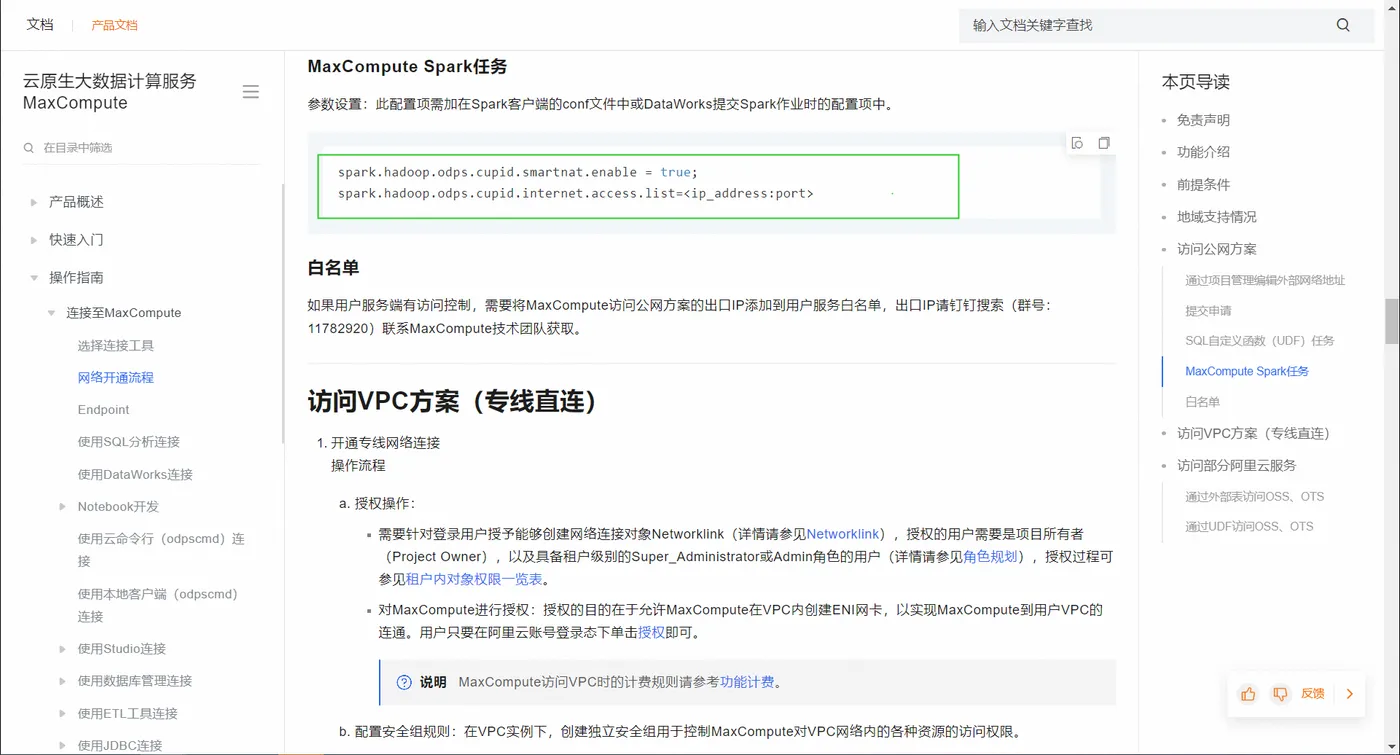Expand the Notebook开发 tree node

click(63, 507)
